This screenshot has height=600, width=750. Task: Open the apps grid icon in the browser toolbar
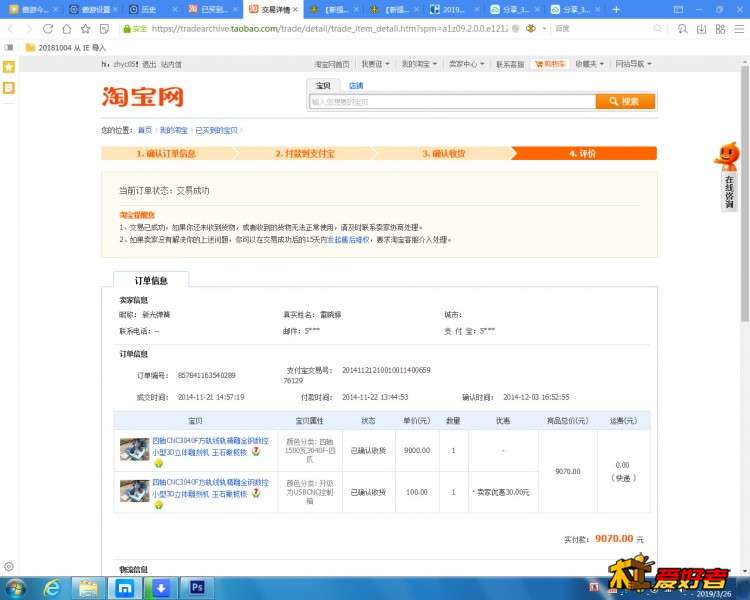point(720,29)
